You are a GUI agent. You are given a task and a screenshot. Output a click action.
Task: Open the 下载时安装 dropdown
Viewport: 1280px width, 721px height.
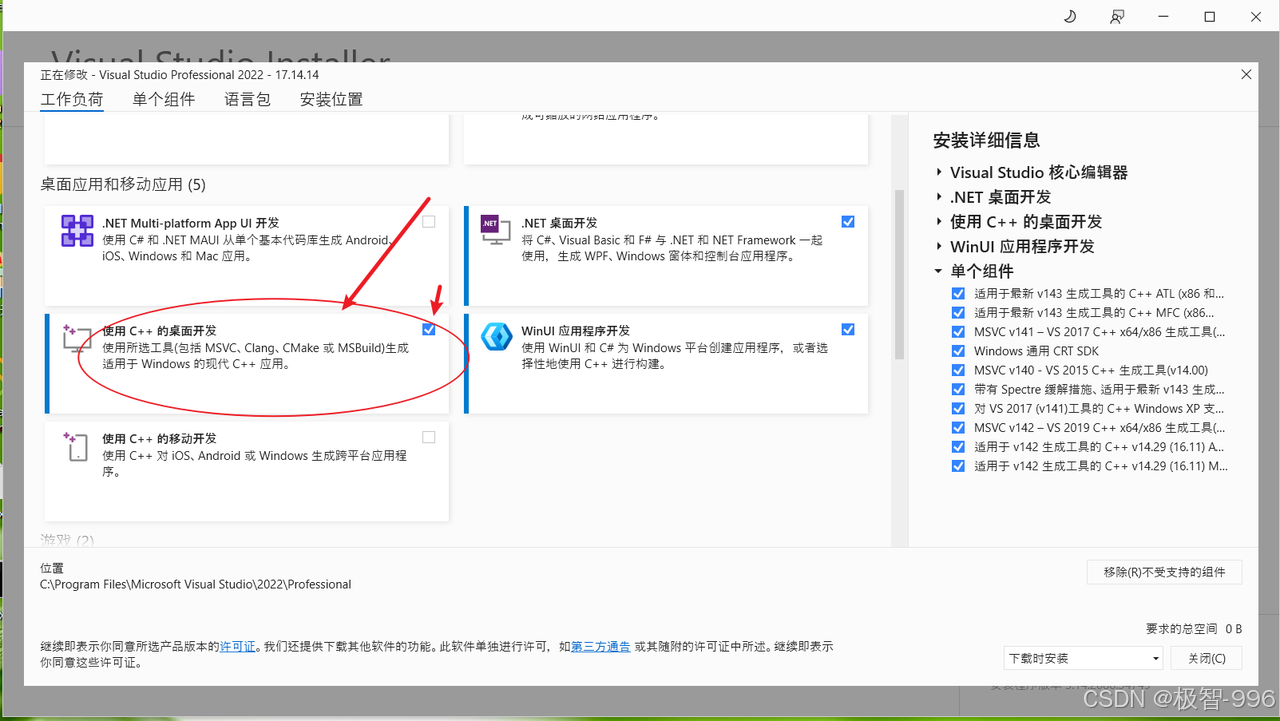click(x=1083, y=658)
